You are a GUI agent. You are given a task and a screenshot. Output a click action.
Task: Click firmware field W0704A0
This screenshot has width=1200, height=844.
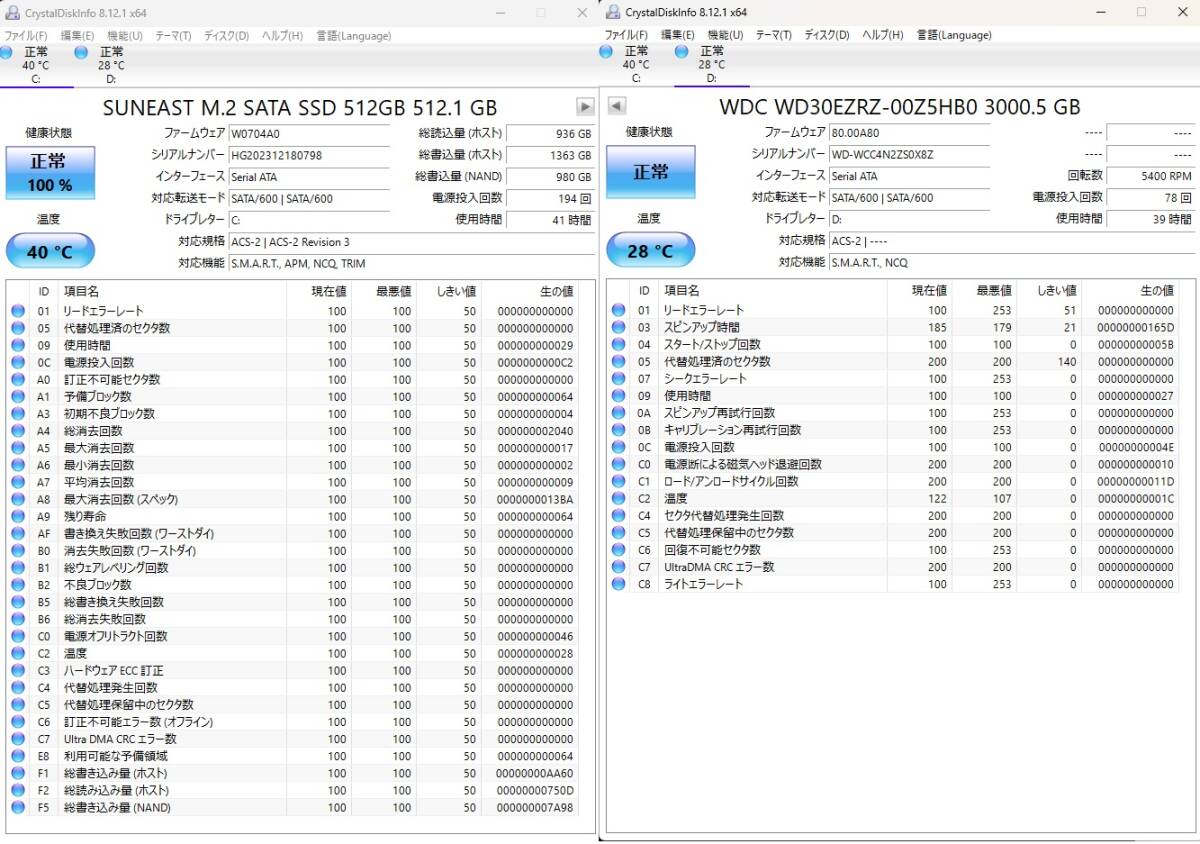pyautogui.click(x=309, y=133)
